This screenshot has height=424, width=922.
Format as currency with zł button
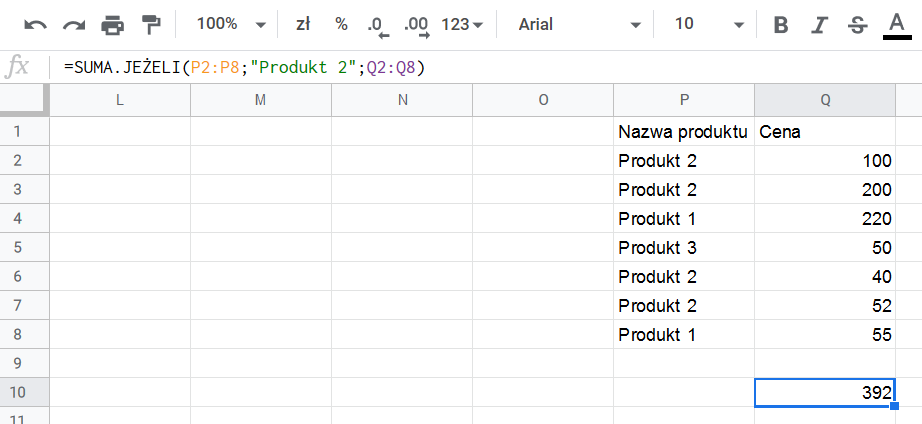303,25
